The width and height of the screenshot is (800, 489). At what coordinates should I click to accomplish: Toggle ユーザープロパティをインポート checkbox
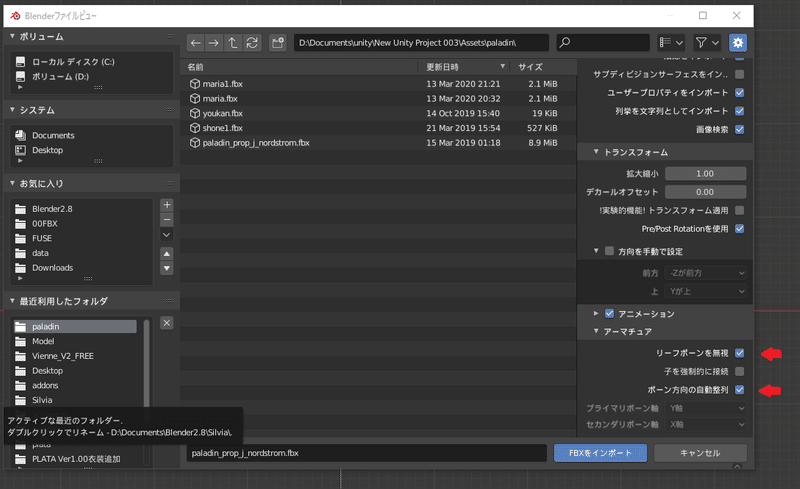click(x=739, y=93)
